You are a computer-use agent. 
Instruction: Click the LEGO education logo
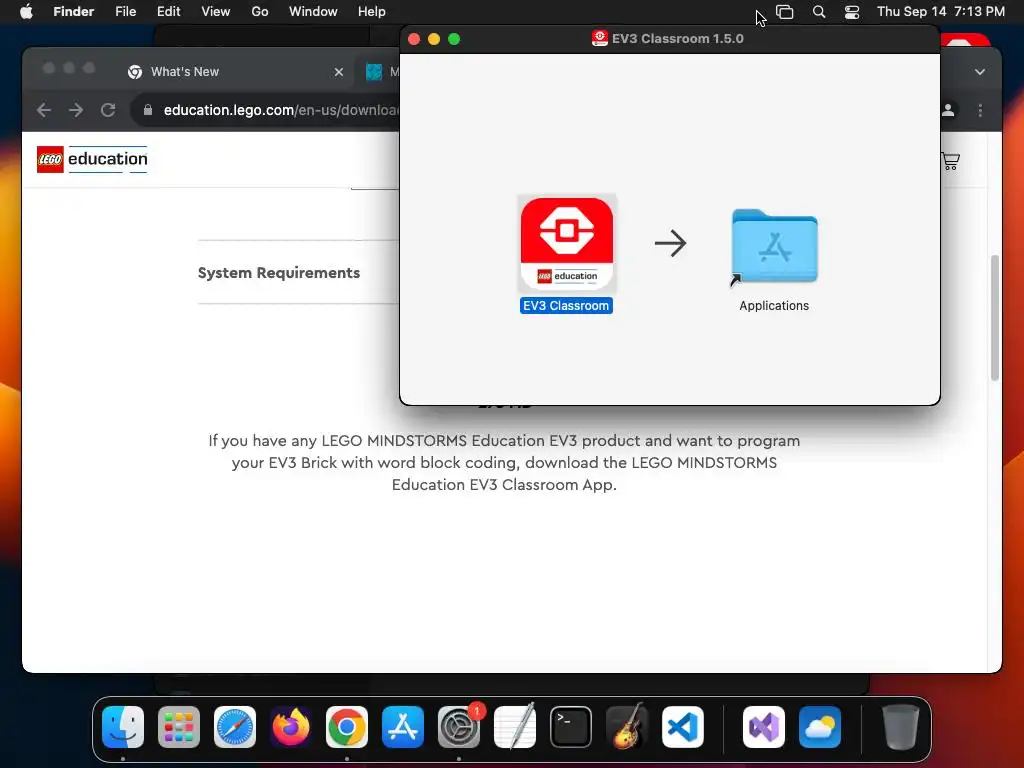click(92, 159)
